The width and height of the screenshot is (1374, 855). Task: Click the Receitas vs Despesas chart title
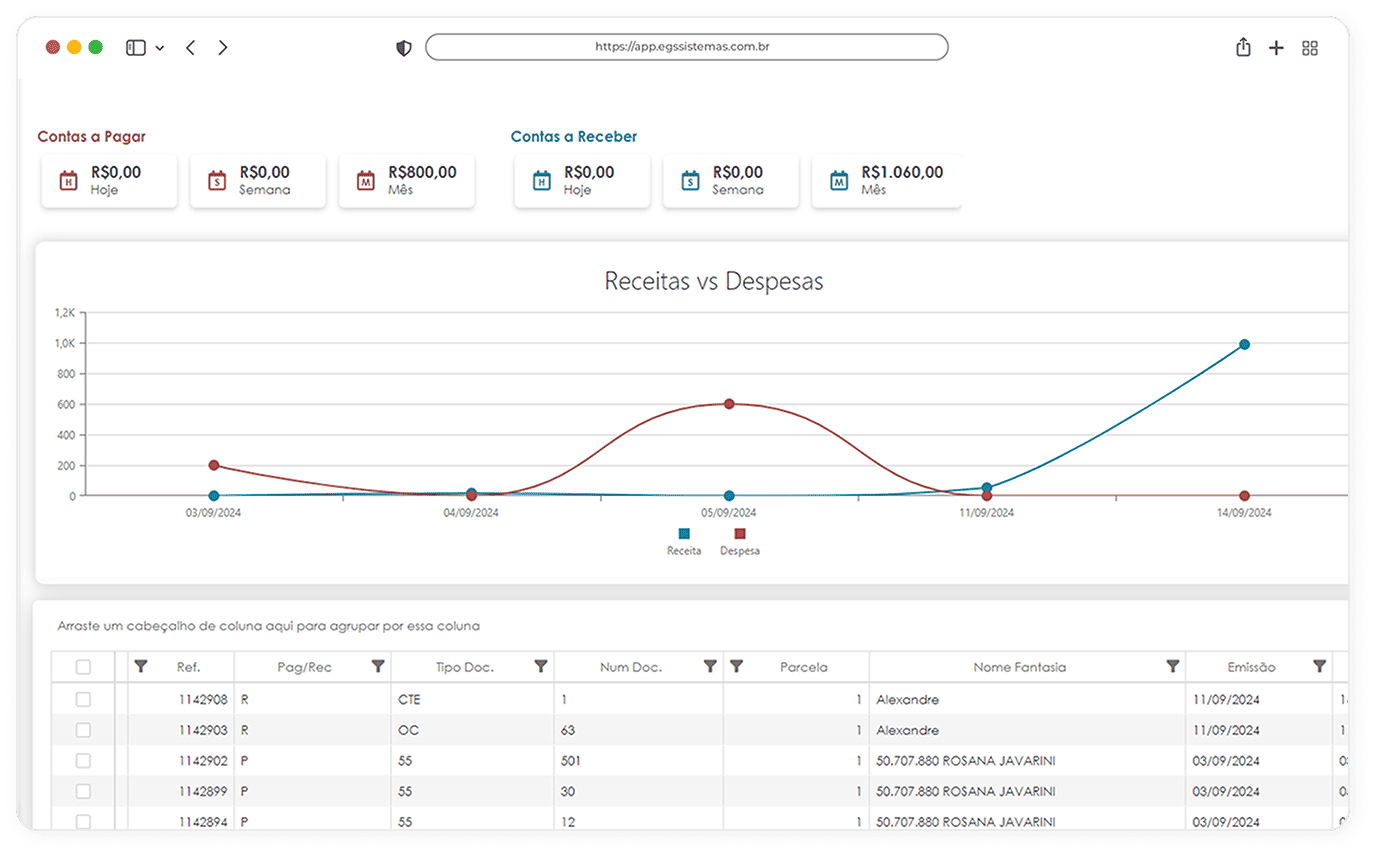click(x=714, y=281)
